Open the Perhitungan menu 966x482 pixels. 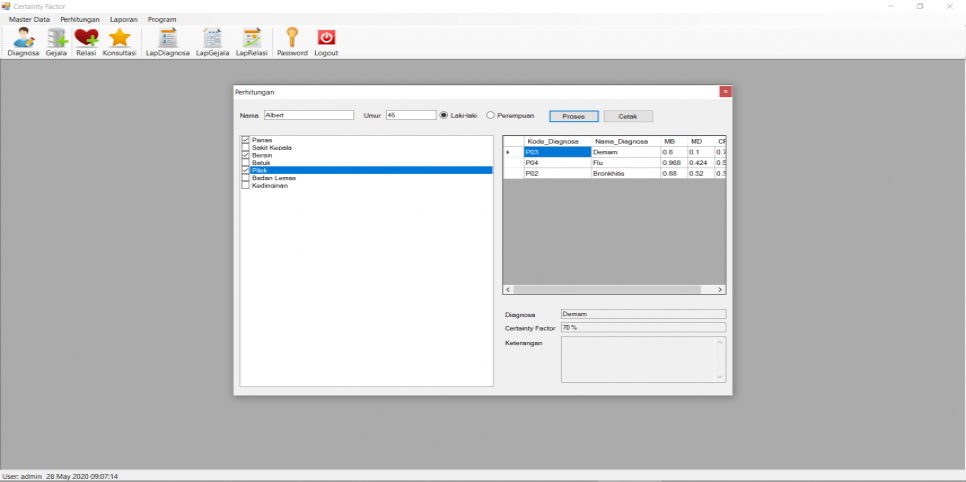(80, 19)
